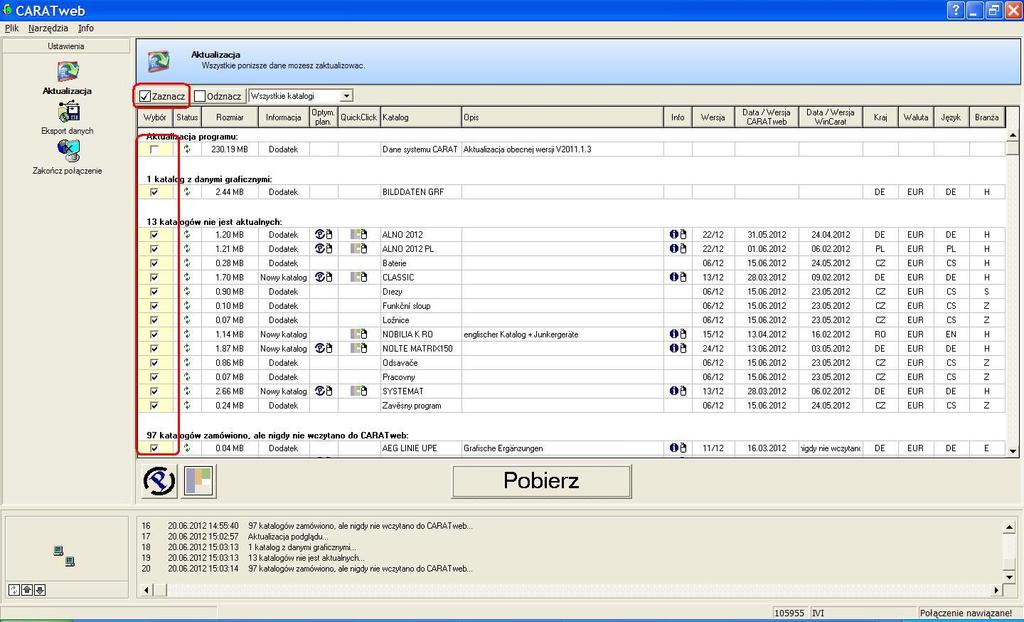This screenshot has width=1024, height=622.
Task: Click the Zakończ połączenie icon
Action: 67,151
